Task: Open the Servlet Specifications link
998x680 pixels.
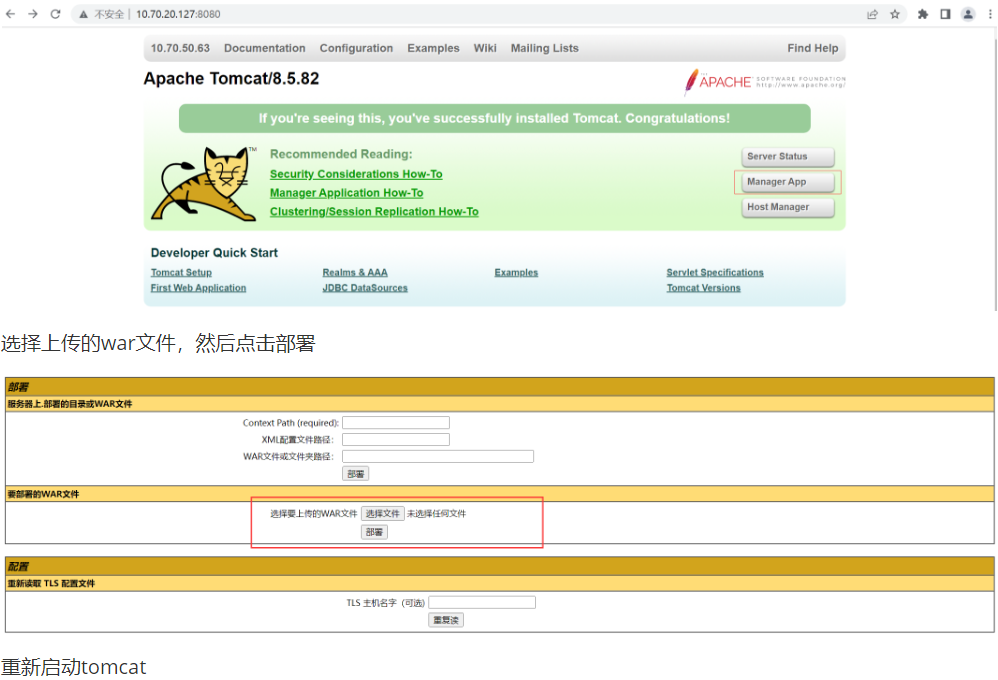Action: (715, 273)
